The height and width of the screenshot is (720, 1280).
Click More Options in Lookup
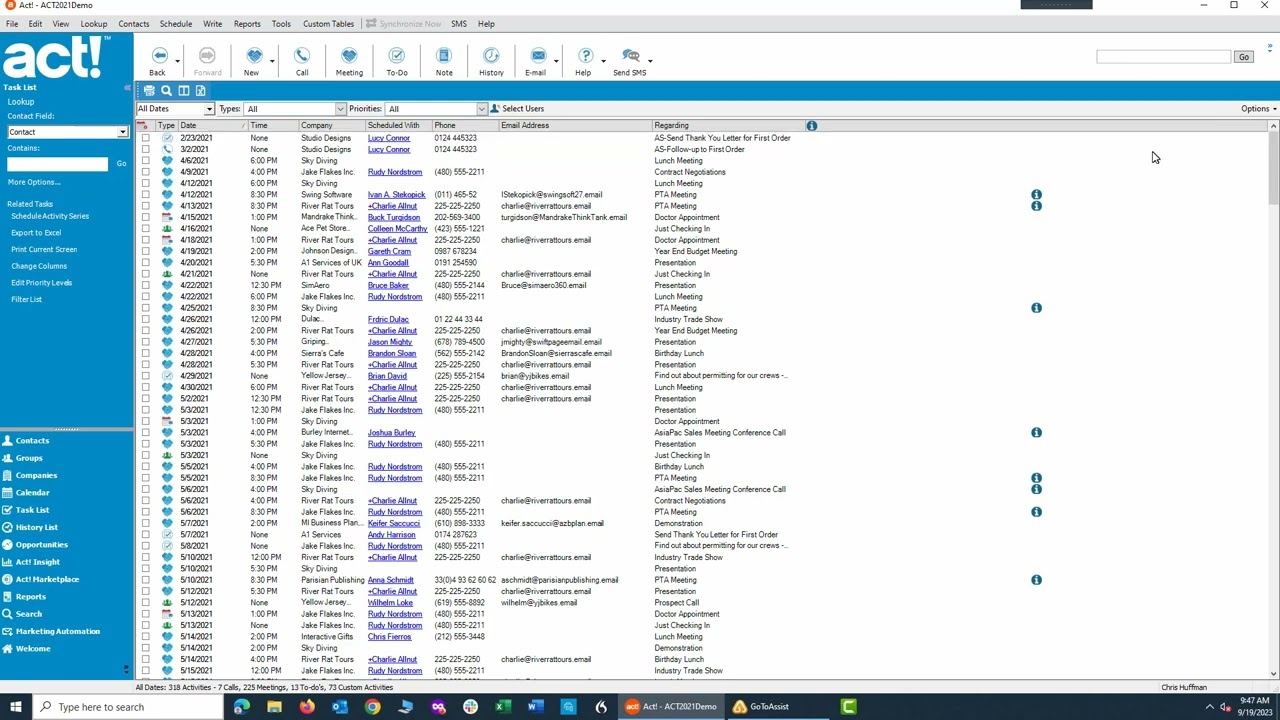[34, 182]
